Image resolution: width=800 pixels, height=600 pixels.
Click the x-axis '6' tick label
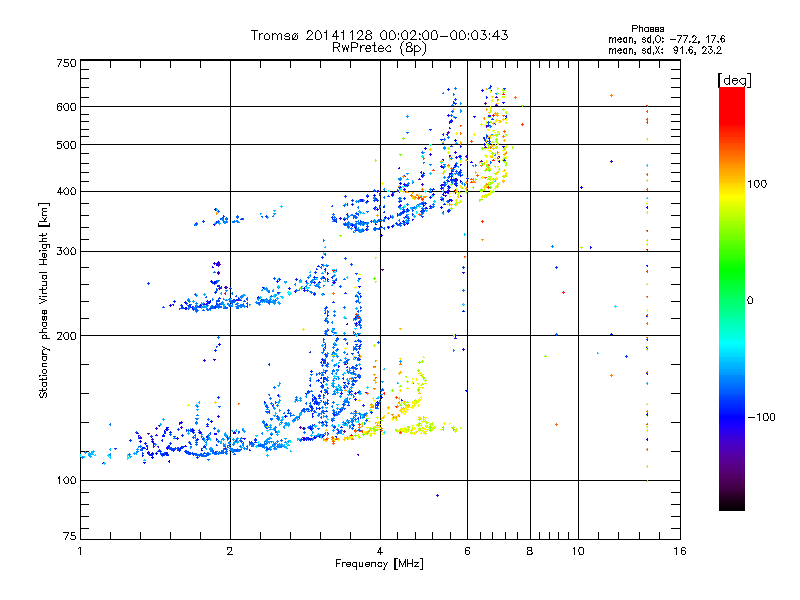click(467, 551)
